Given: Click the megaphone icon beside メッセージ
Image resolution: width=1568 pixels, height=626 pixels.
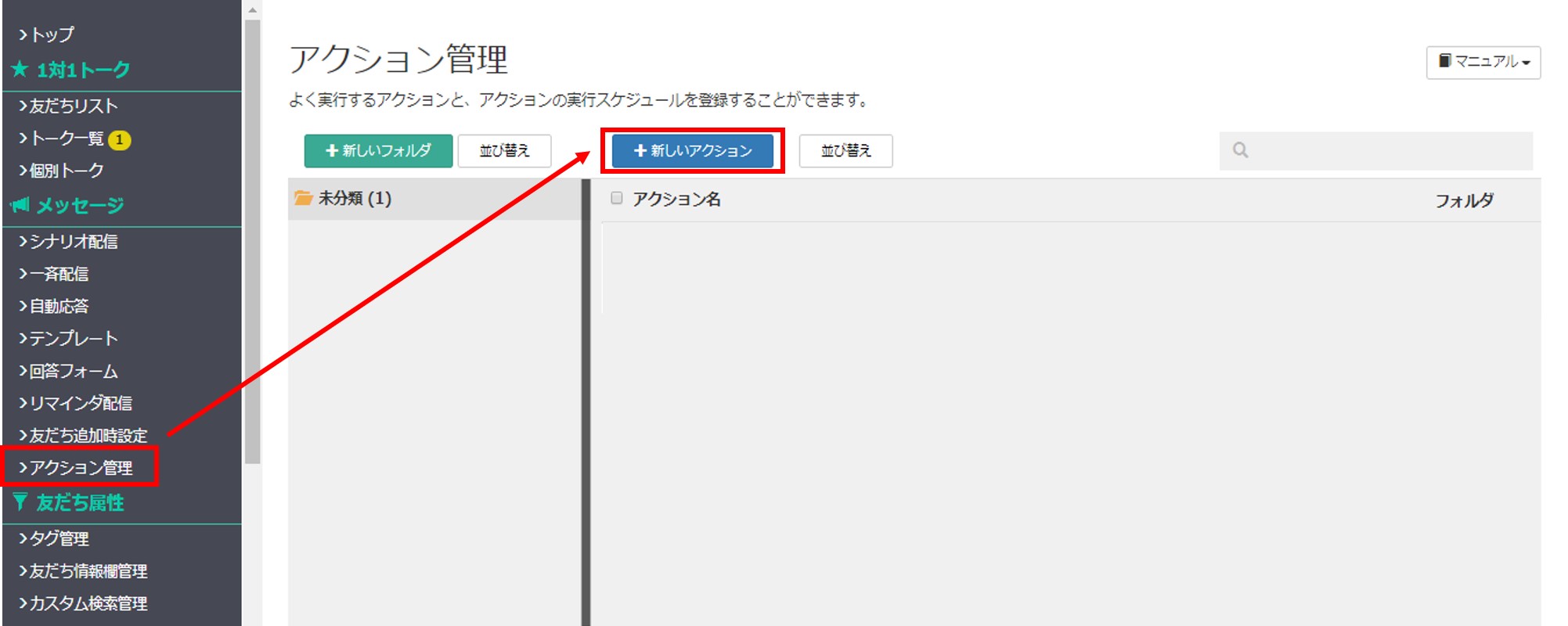Looking at the screenshot, I should point(20,205).
